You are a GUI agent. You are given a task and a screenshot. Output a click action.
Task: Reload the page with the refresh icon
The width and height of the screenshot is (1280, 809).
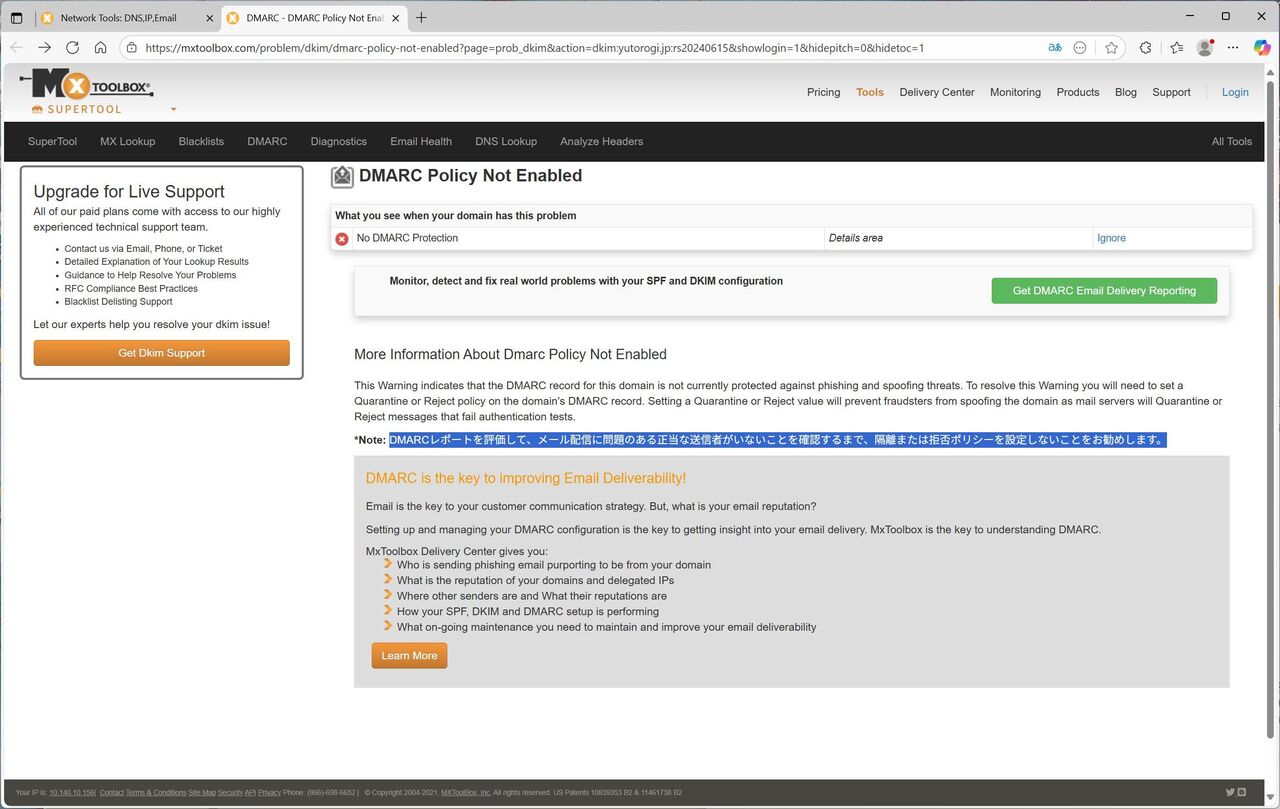pyautogui.click(x=72, y=47)
